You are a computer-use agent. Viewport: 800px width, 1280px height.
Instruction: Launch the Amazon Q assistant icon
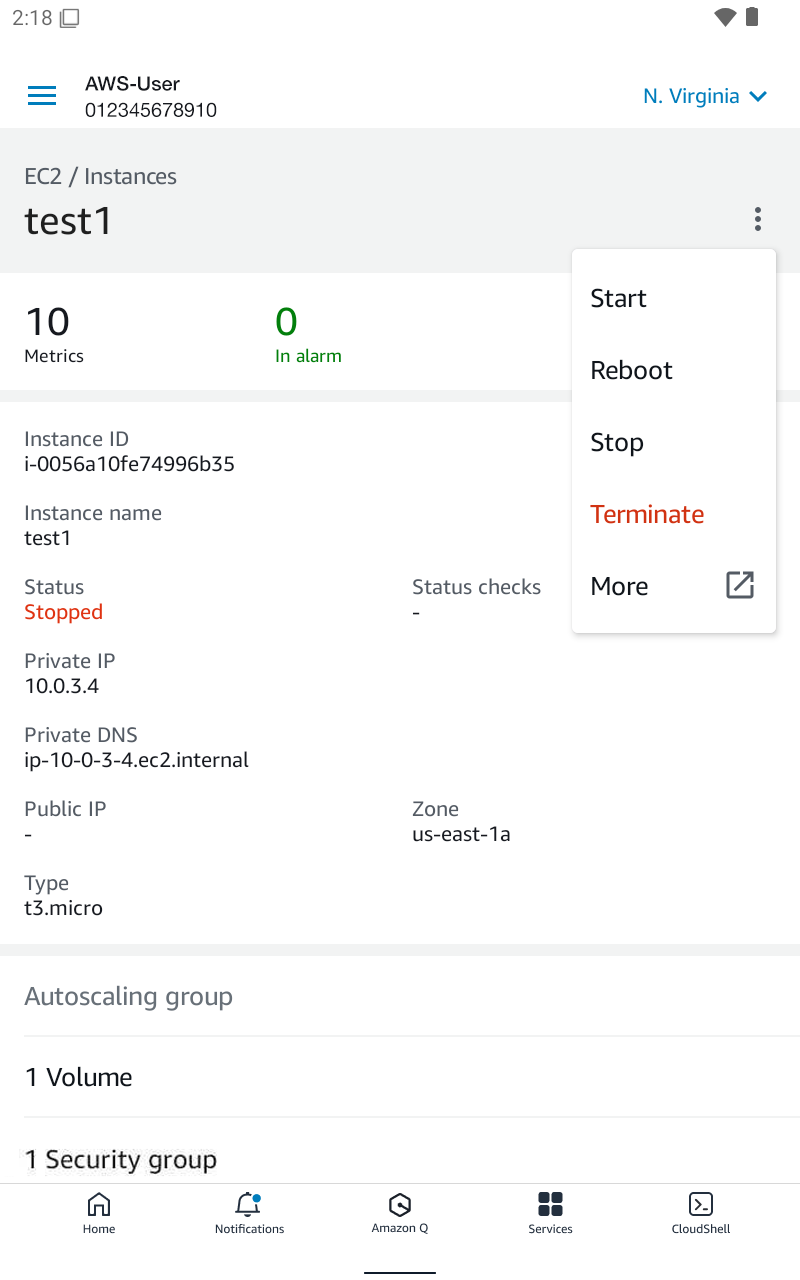click(x=400, y=1203)
